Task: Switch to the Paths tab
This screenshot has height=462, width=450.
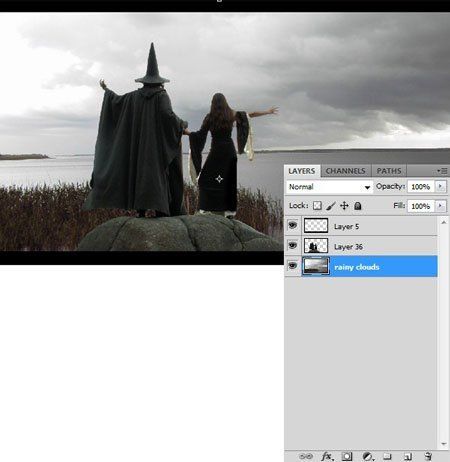Action: [389, 171]
